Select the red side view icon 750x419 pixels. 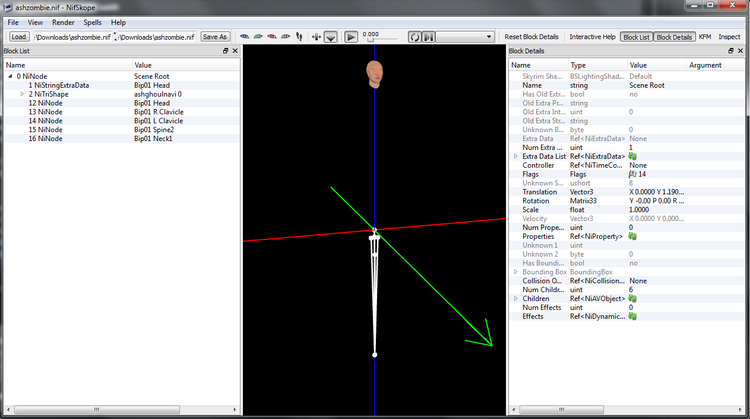[x=272, y=36]
